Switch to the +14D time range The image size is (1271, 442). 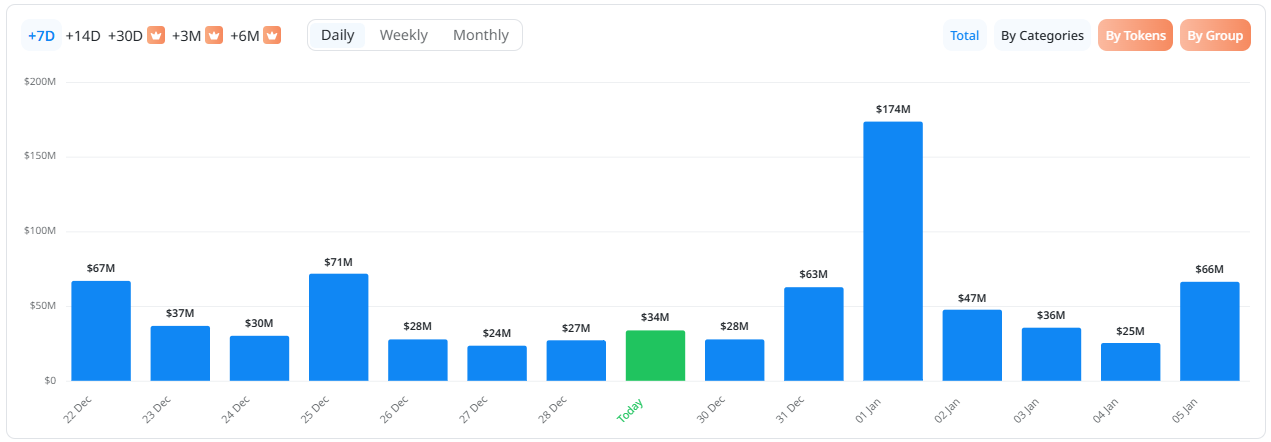point(83,35)
